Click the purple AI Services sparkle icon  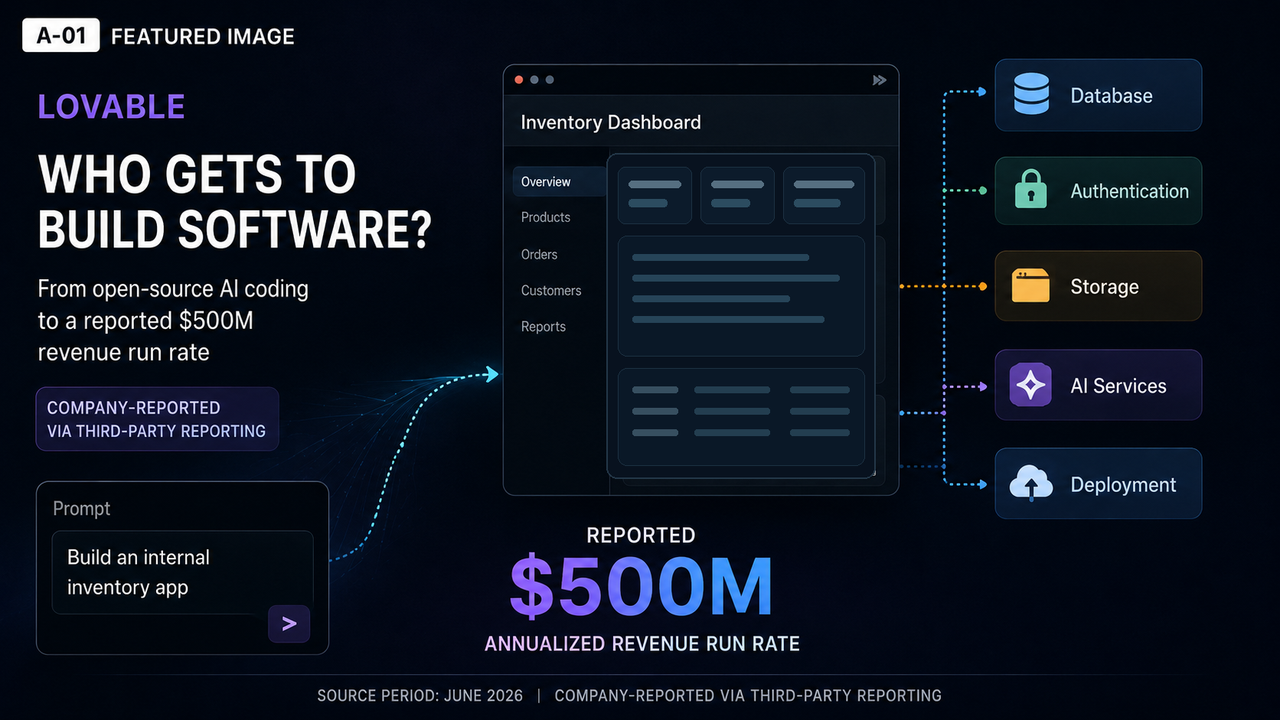(x=1031, y=385)
